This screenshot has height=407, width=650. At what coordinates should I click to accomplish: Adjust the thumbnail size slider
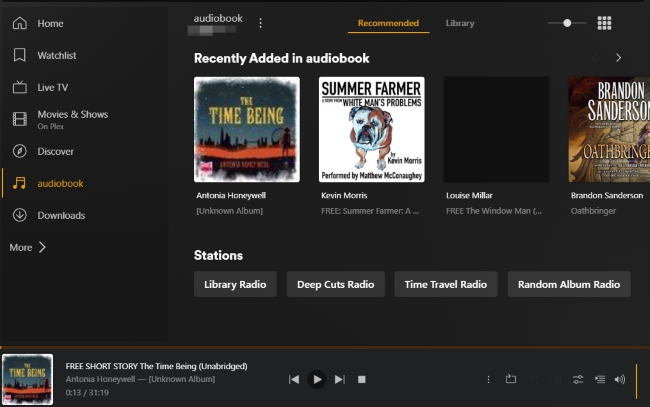coord(567,23)
